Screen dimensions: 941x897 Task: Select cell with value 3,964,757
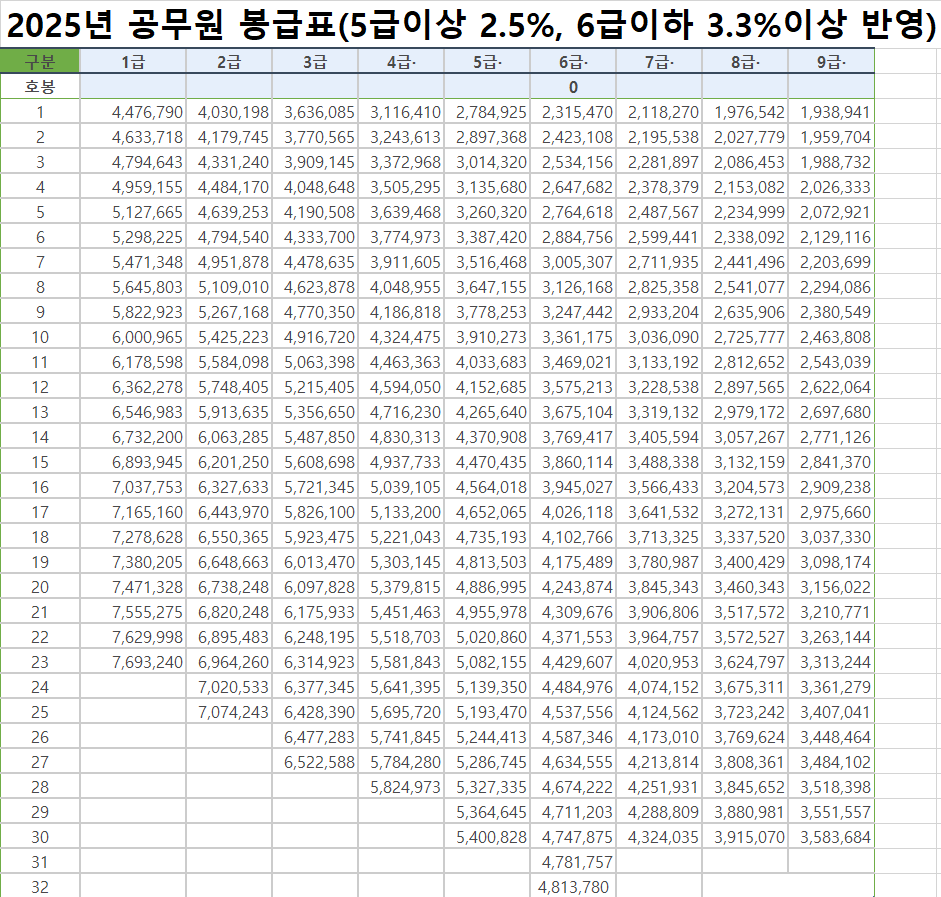[659, 637]
